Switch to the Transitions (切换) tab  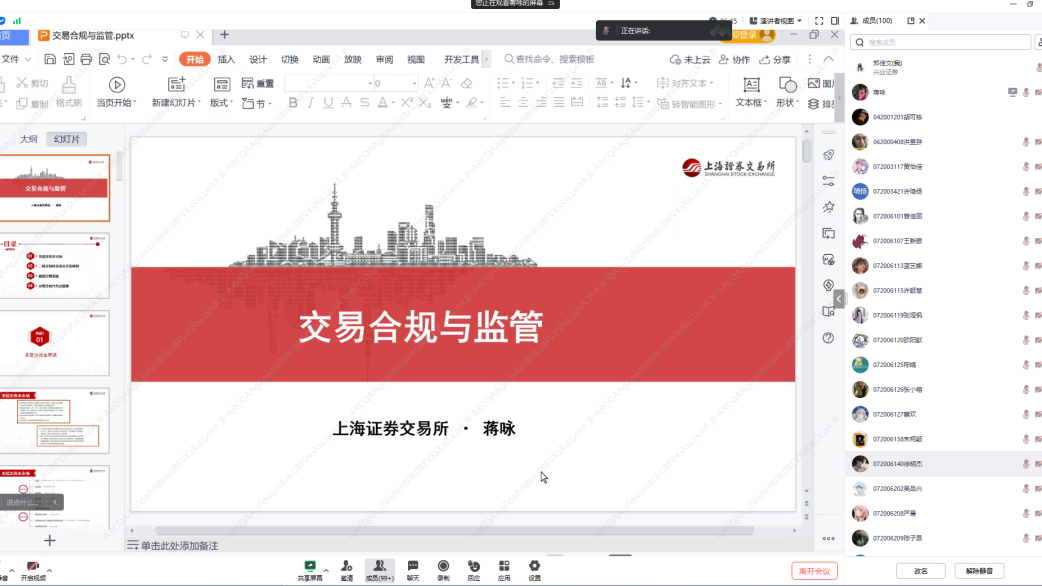tap(290, 59)
